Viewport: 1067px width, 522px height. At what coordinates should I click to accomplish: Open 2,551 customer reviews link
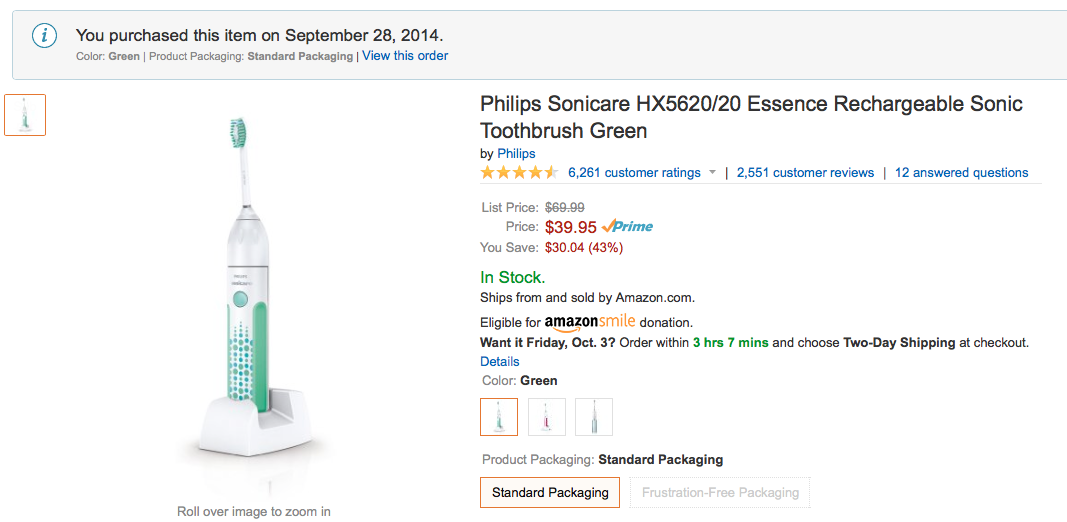pyautogui.click(x=805, y=173)
